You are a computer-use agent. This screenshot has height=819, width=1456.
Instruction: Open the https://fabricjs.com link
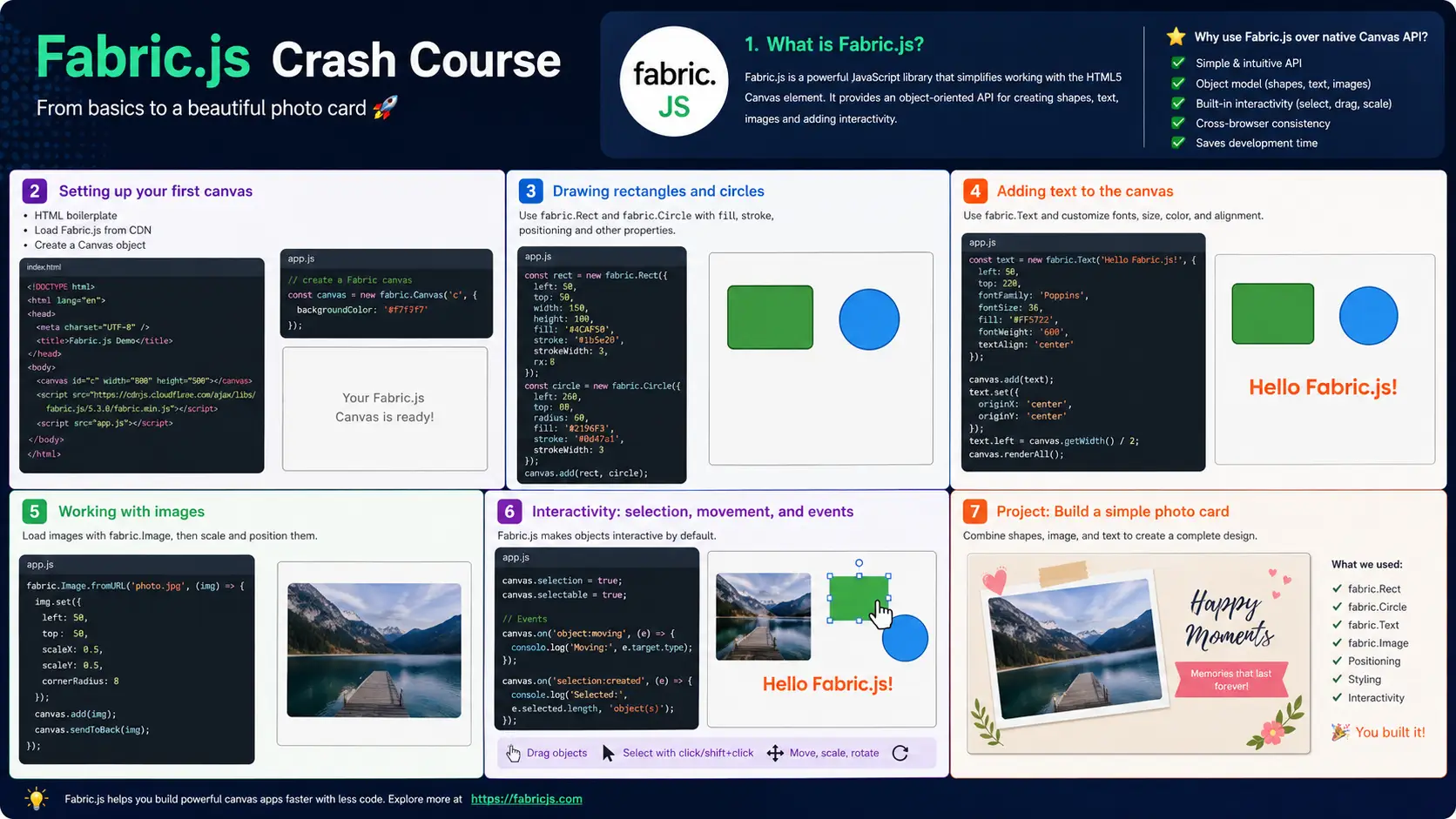(527, 799)
